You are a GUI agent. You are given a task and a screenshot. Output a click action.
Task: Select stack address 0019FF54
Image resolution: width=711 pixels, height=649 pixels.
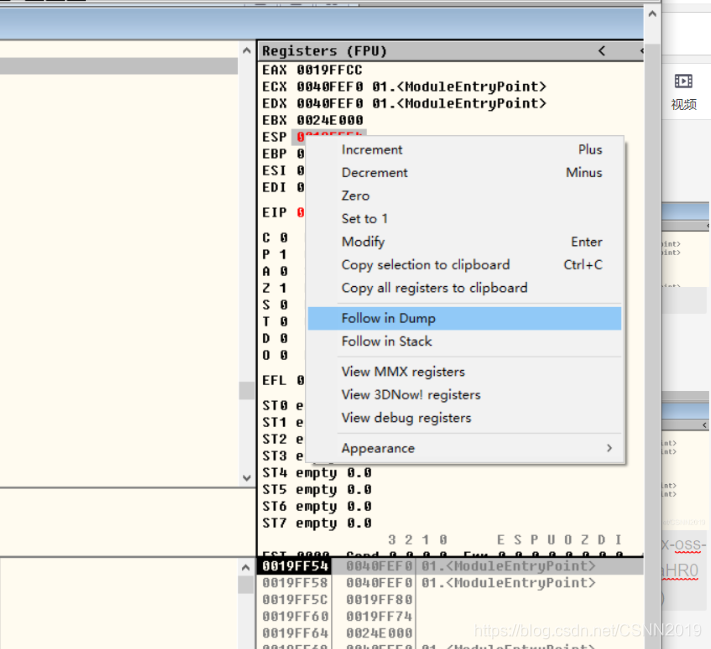coord(295,566)
